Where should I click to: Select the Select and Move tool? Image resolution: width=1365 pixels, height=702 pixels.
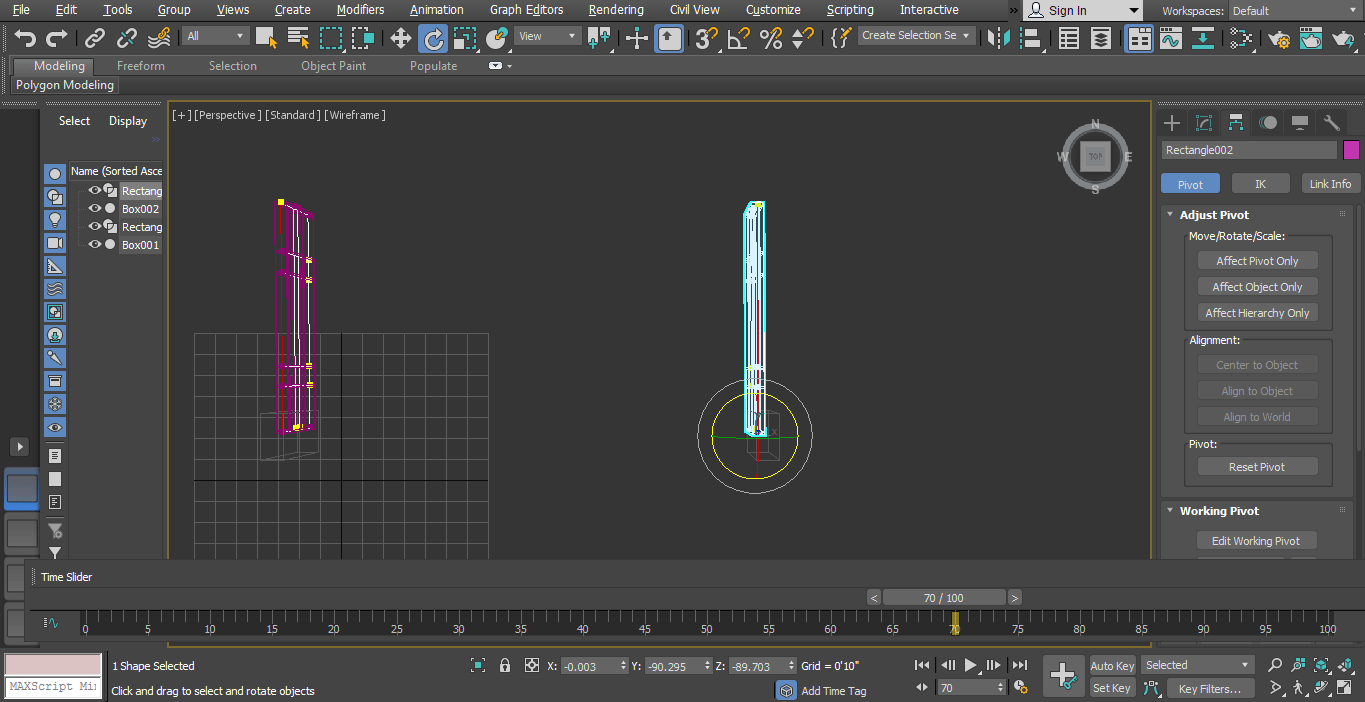(400, 38)
